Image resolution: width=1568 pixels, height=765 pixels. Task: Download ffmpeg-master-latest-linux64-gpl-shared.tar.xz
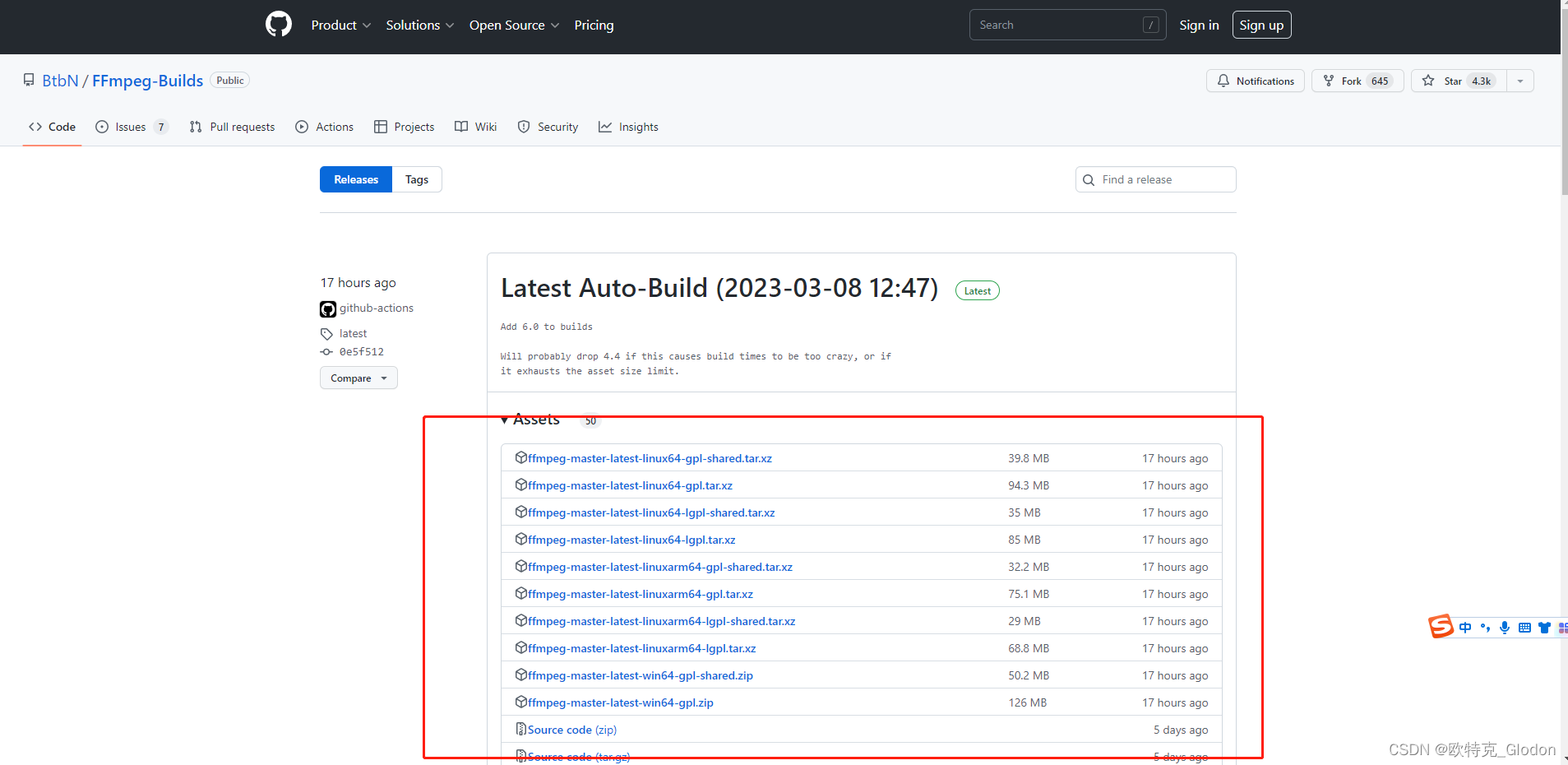pos(650,458)
